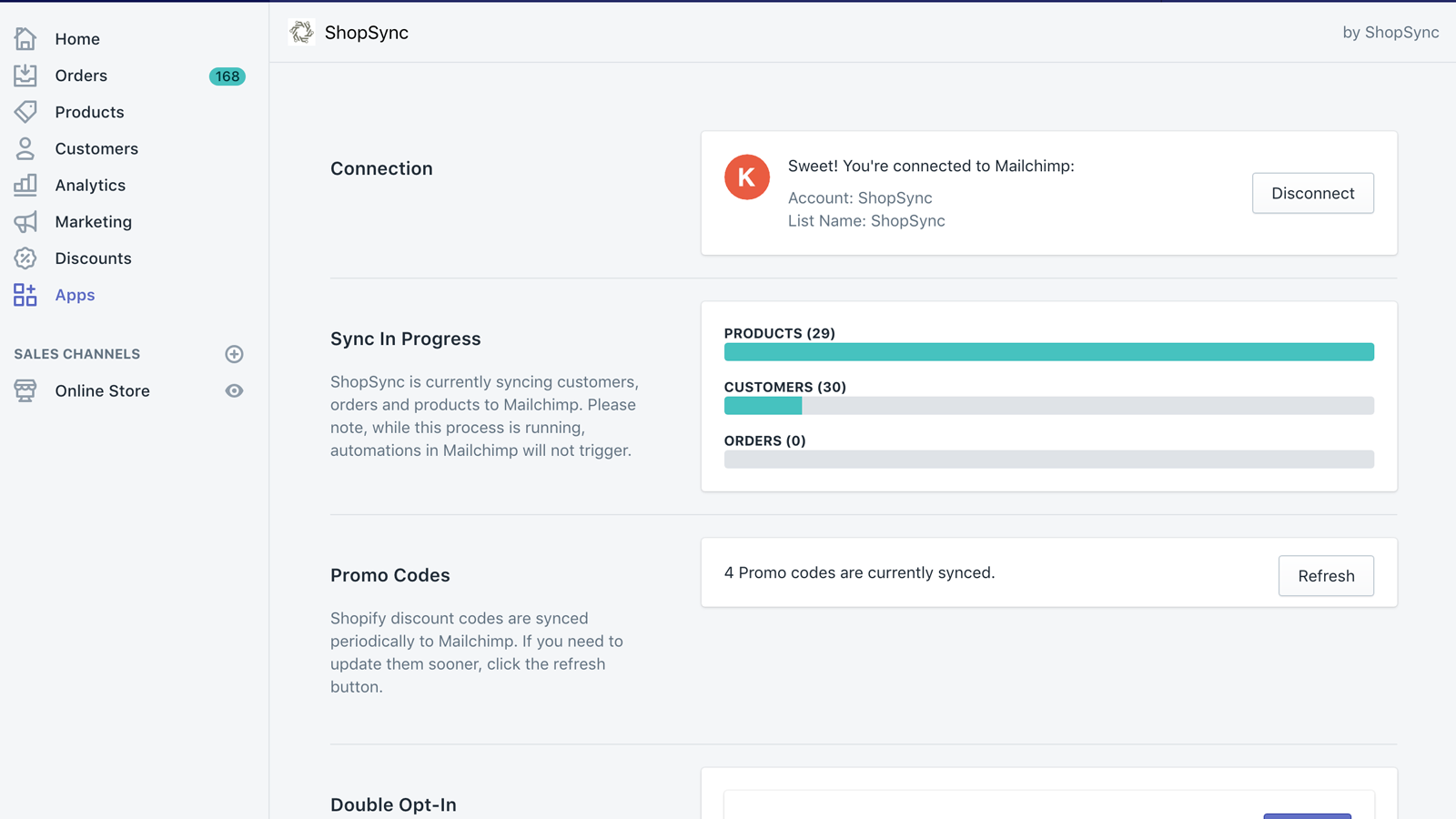The width and height of the screenshot is (1456, 819).
Task: Add a sales channel with plus icon
Action: 234,354
